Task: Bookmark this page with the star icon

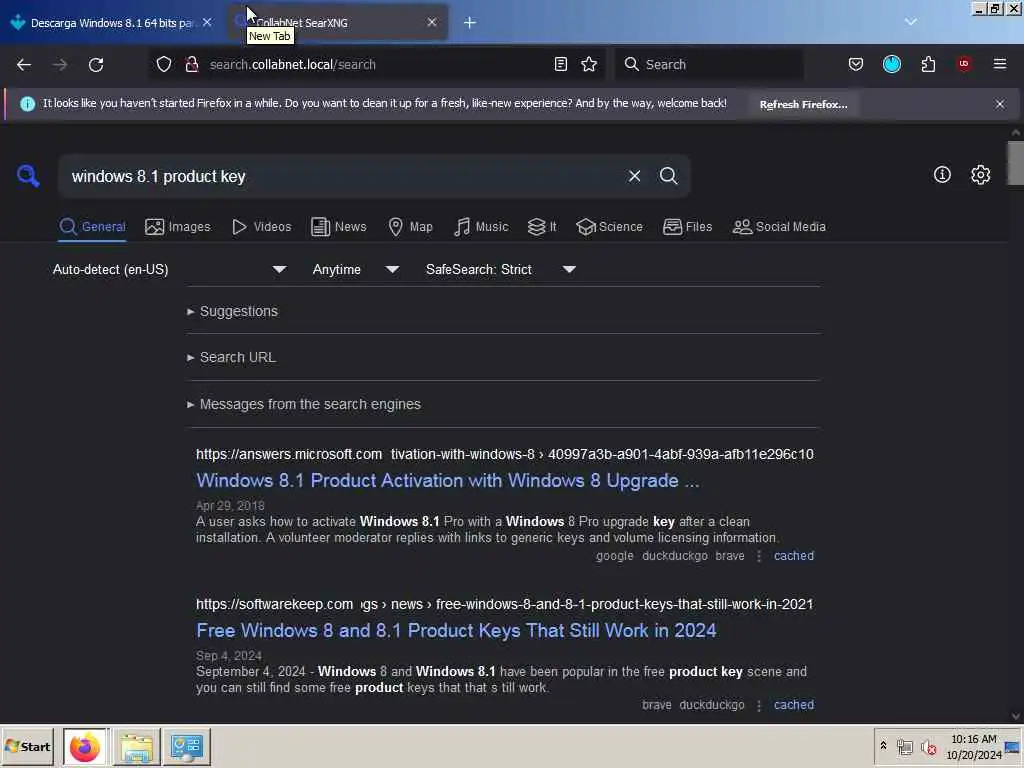Action: [589, 64]
